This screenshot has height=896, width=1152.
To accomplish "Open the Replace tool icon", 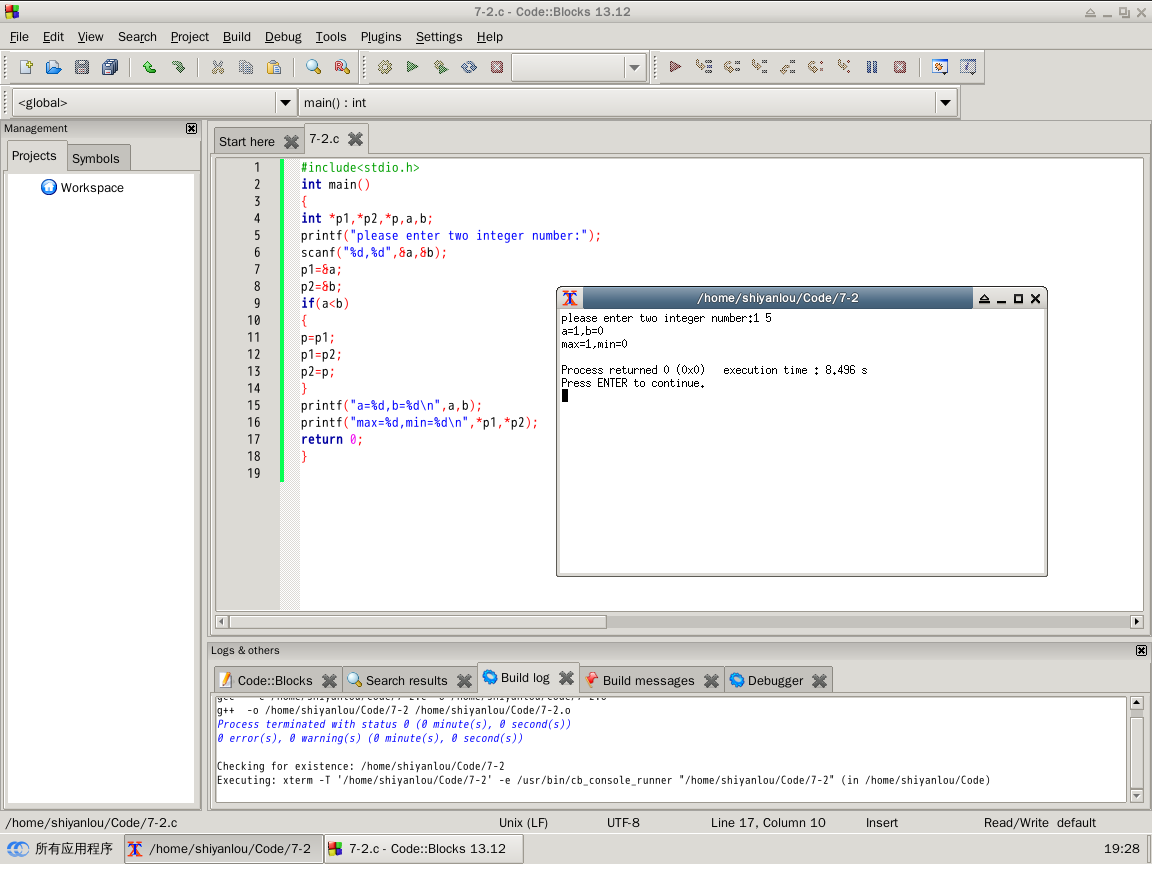I will [342, 68].
